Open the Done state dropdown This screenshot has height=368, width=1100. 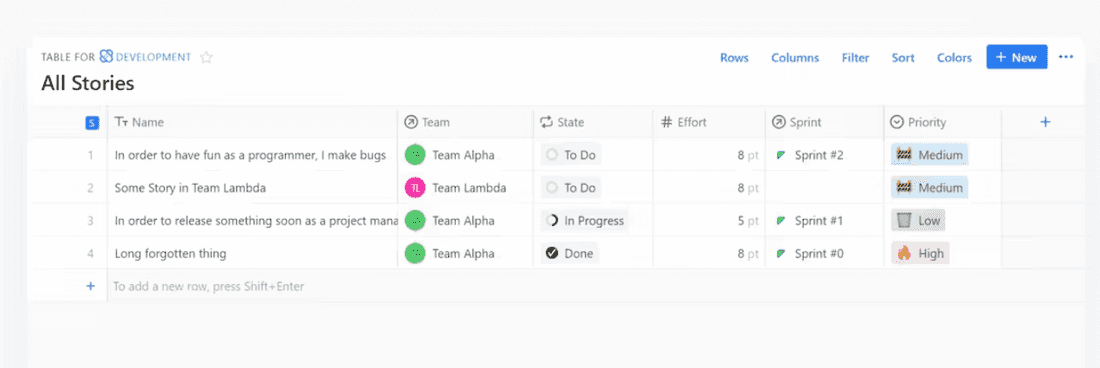[570, 253]
